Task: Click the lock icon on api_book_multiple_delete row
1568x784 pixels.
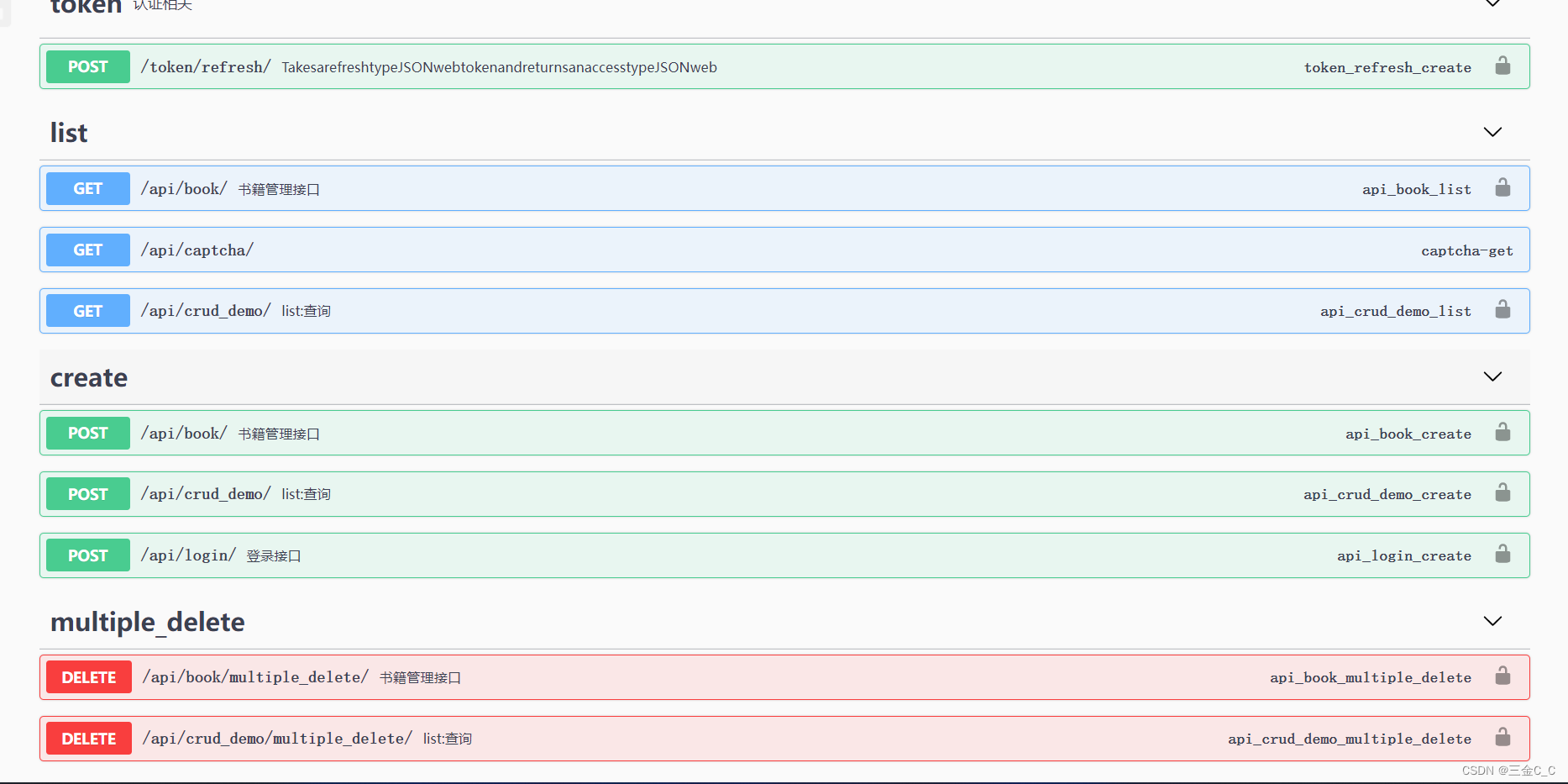Action: pos(1502,676)
